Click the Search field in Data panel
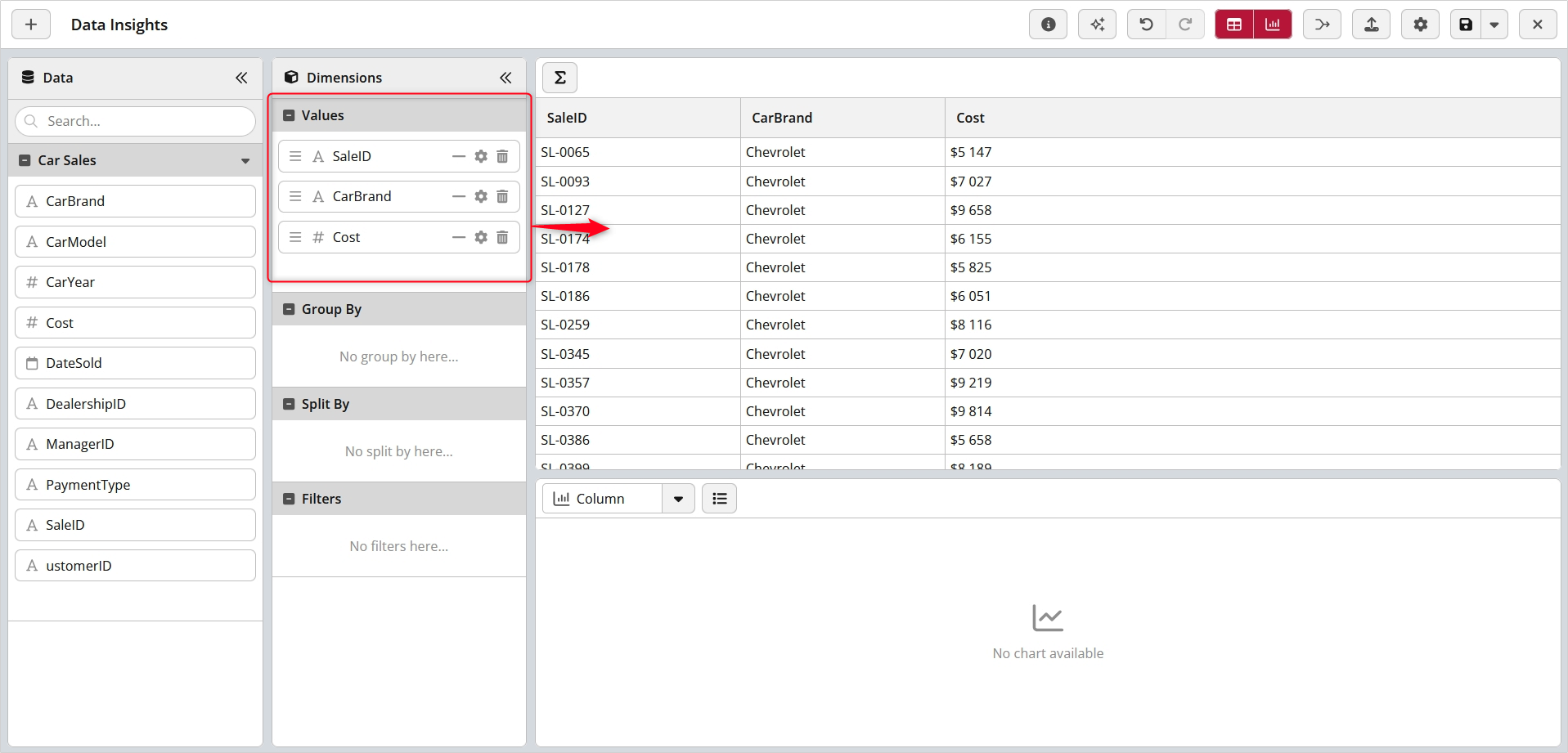Viewport: 1568px width, 753px height. [135, 121]
